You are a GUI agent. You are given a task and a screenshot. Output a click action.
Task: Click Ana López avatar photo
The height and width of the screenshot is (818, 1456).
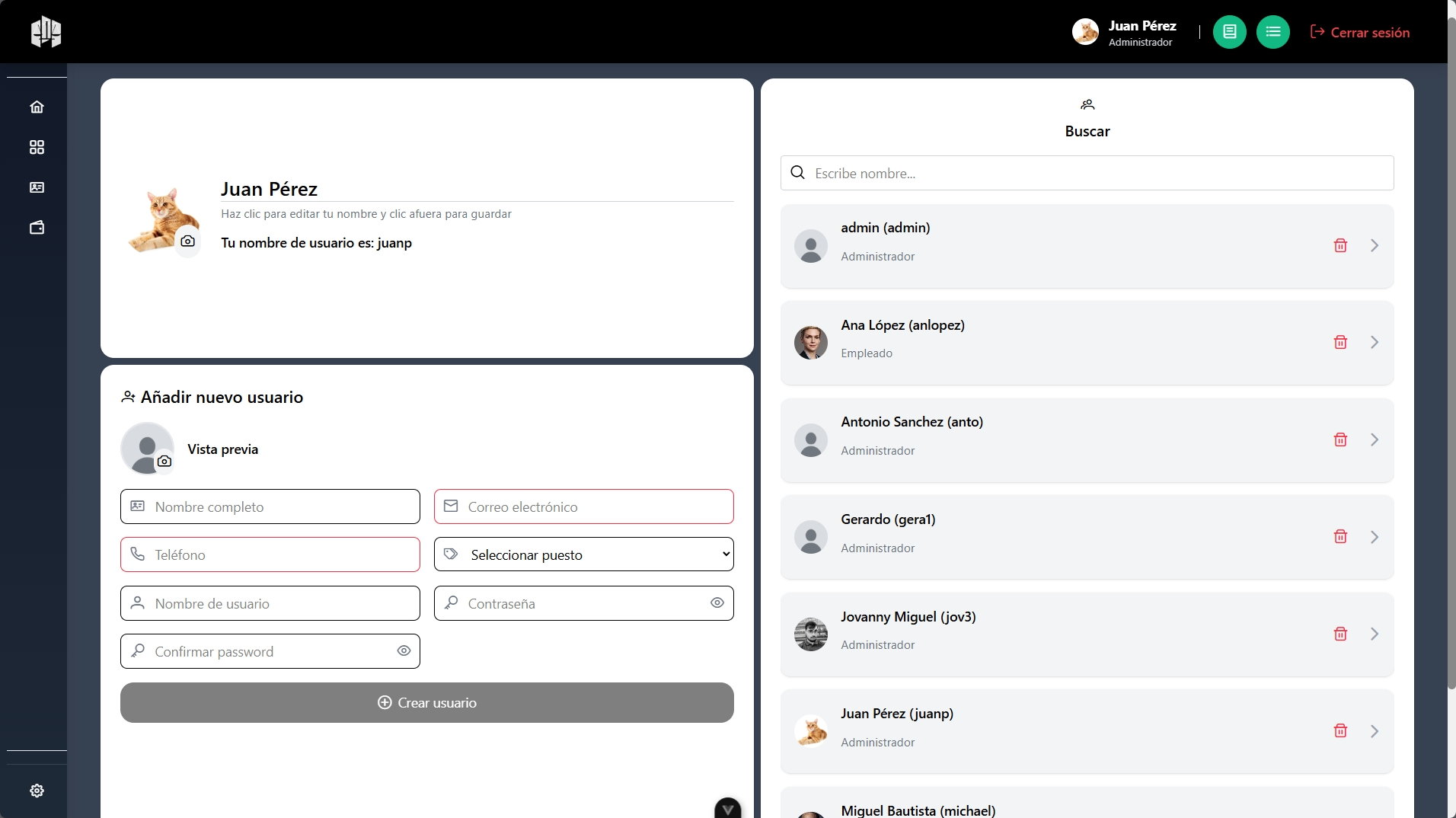point(810,343)
